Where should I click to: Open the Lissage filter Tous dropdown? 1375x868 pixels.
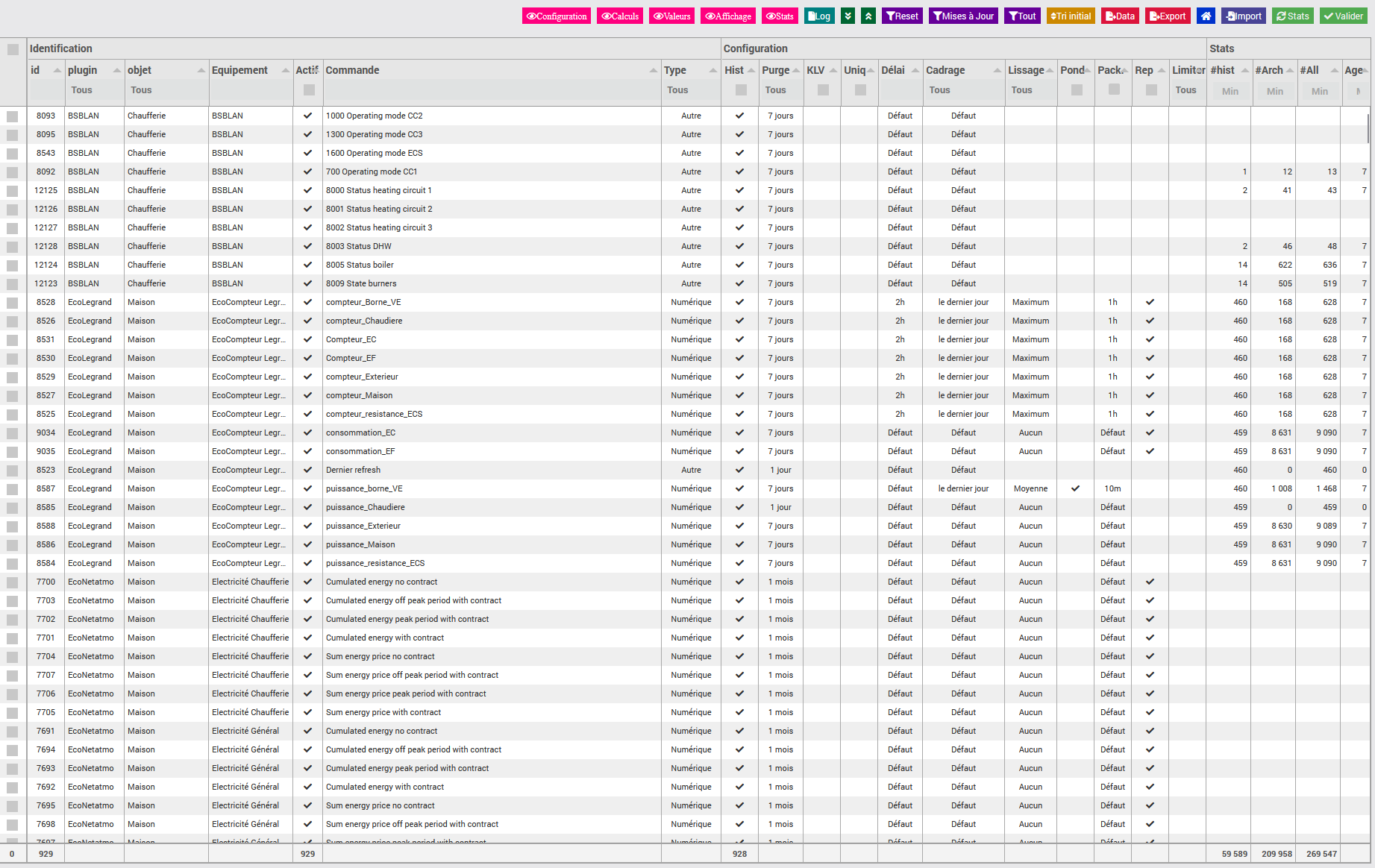[x=1031, y=90]
